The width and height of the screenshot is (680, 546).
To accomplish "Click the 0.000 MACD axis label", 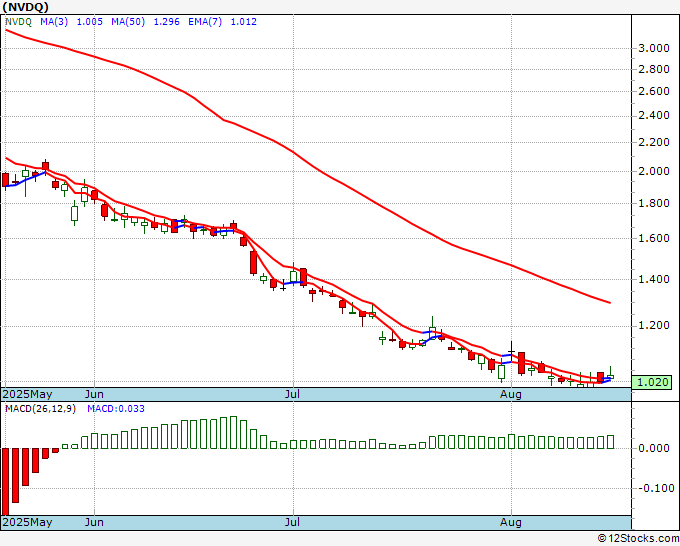I will tap(654, 448).
